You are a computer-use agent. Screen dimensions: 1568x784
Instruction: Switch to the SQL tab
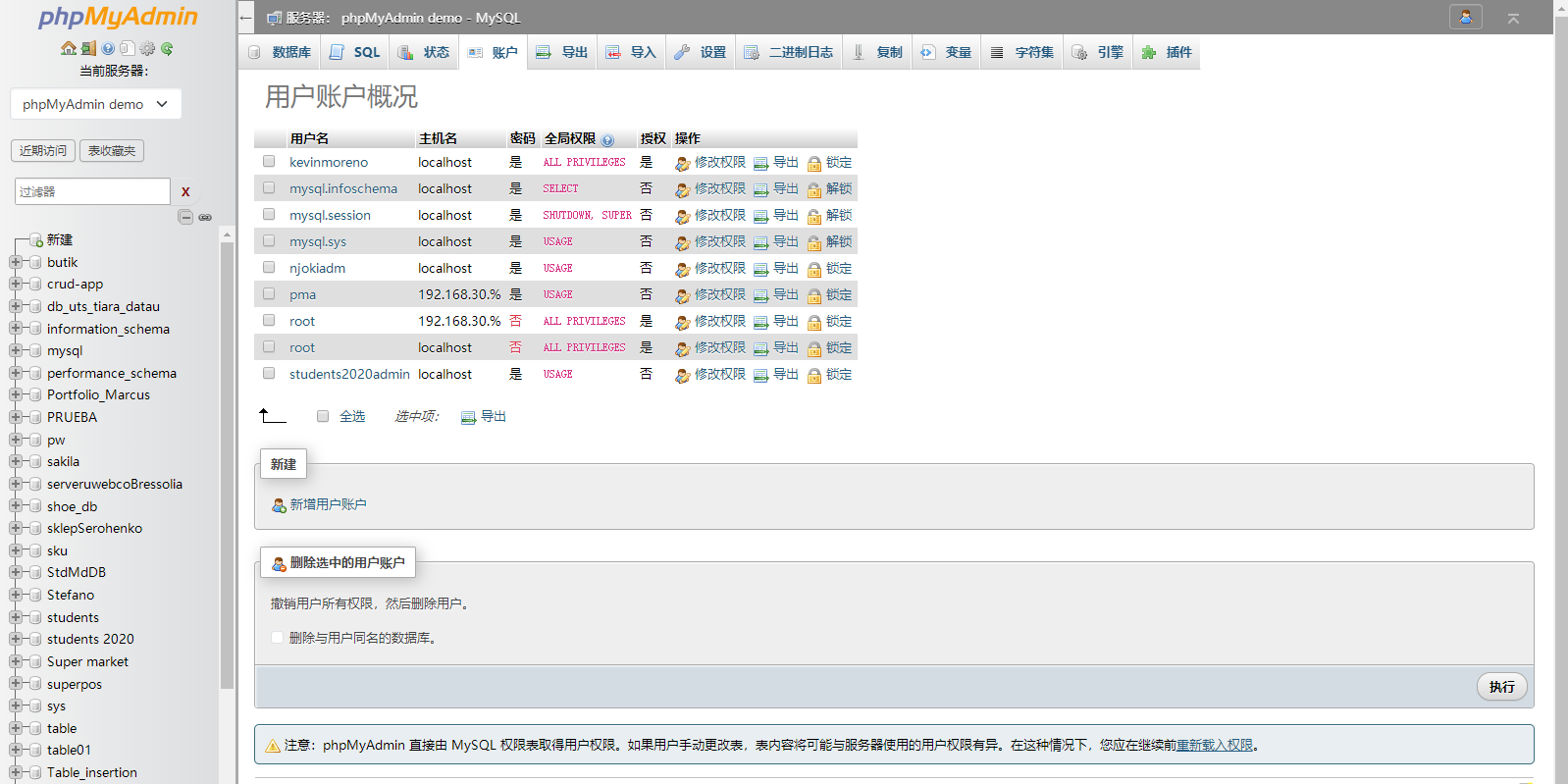[x=354, y=52]
